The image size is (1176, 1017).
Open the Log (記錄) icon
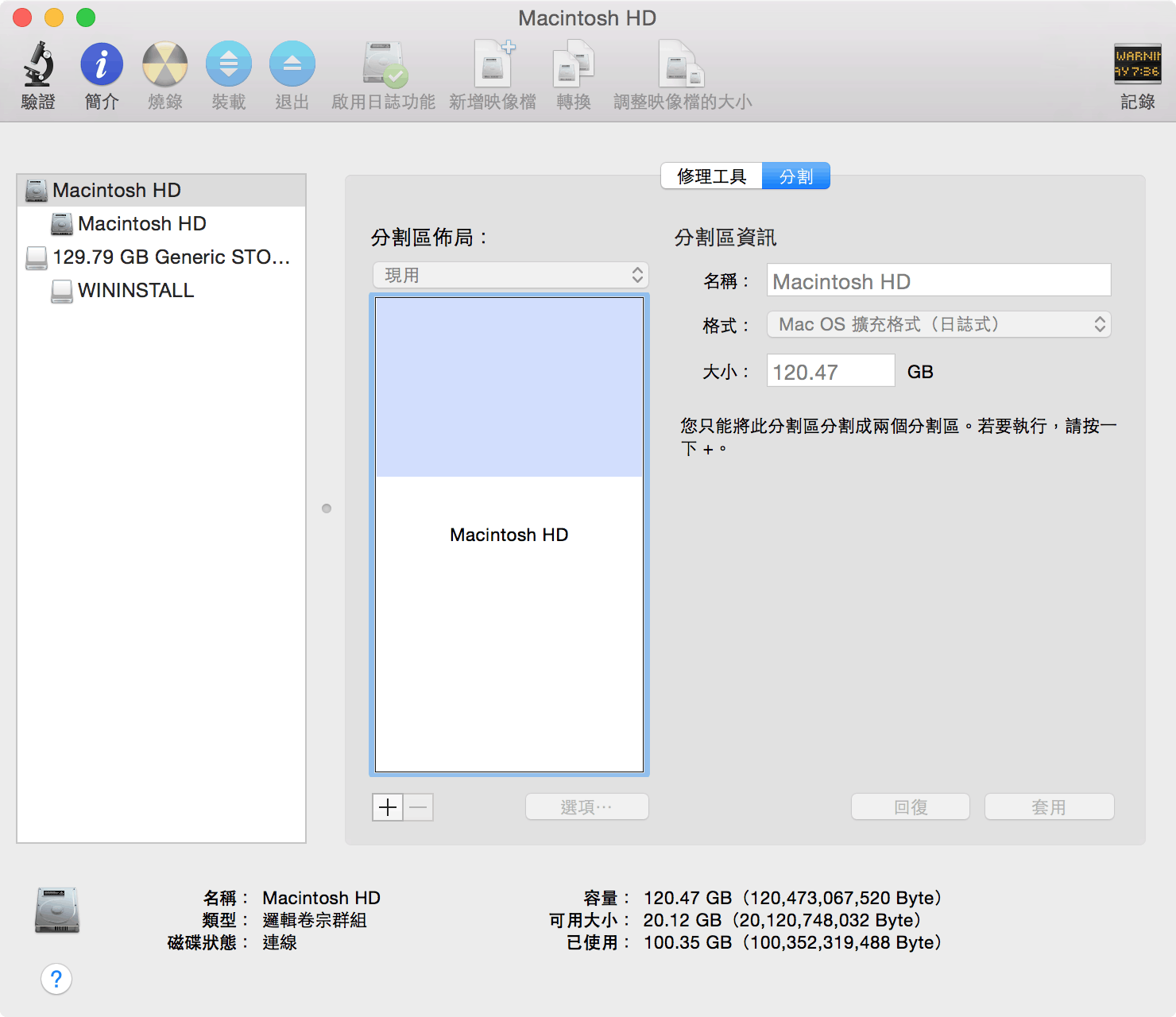tap(1137, 64)
